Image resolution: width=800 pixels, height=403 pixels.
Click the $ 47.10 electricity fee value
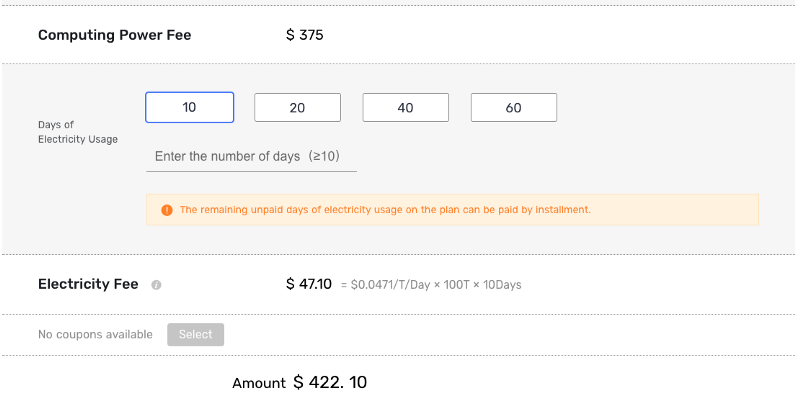tap(309, 284)
